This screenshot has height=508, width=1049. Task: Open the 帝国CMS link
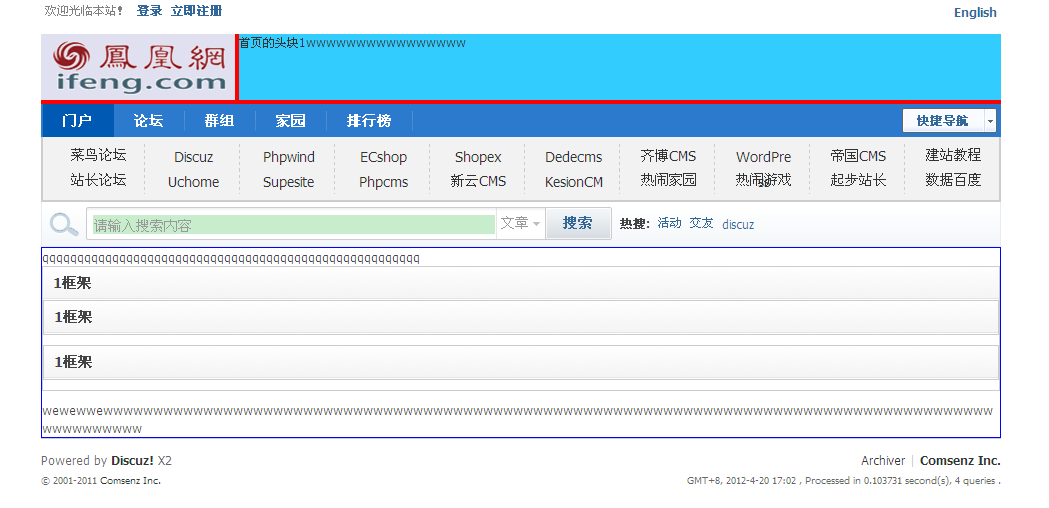pyautogui.click(x=858, y=156)
